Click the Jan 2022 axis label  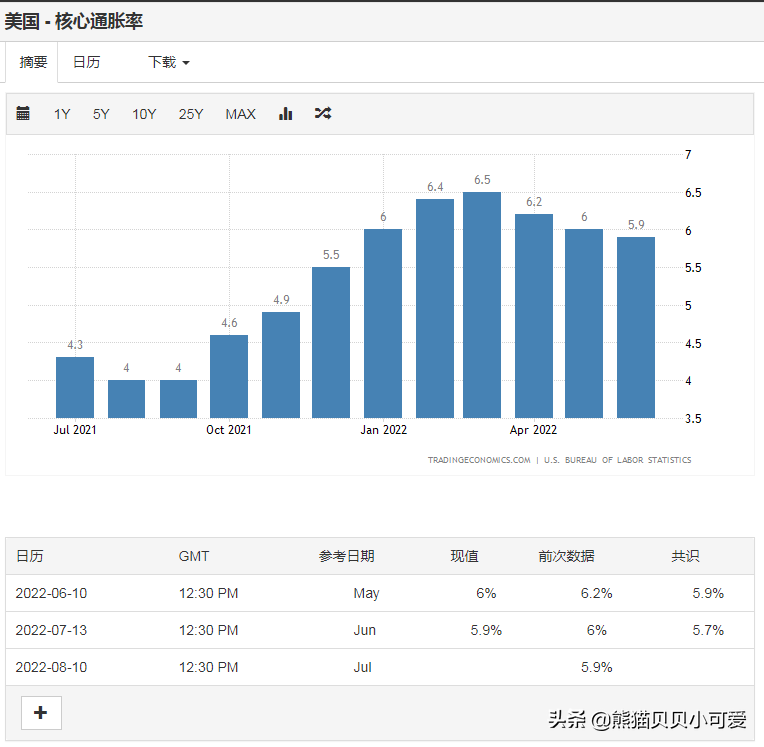tap(383, 430)
